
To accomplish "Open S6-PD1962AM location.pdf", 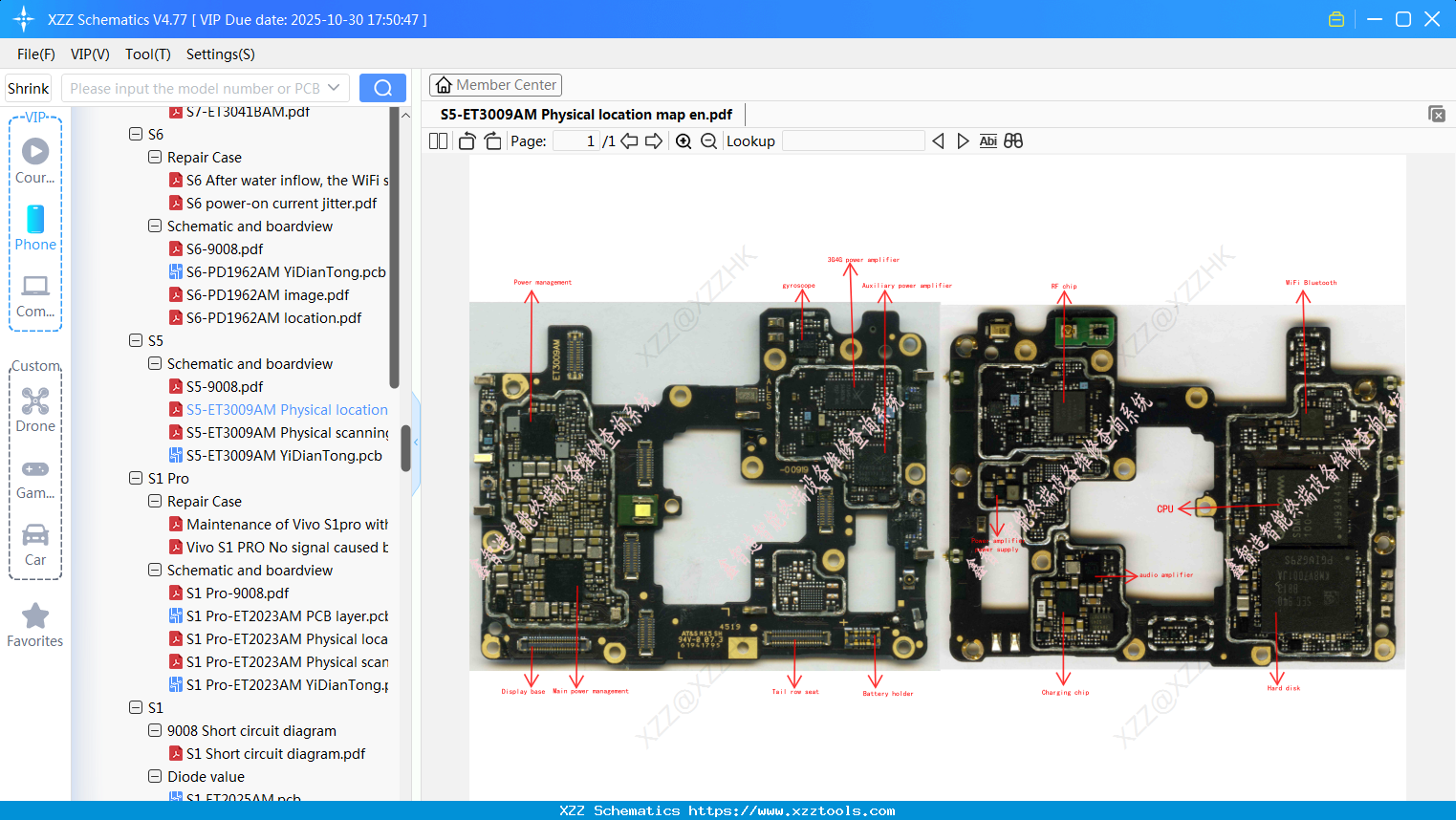I will tap(273, 318).
